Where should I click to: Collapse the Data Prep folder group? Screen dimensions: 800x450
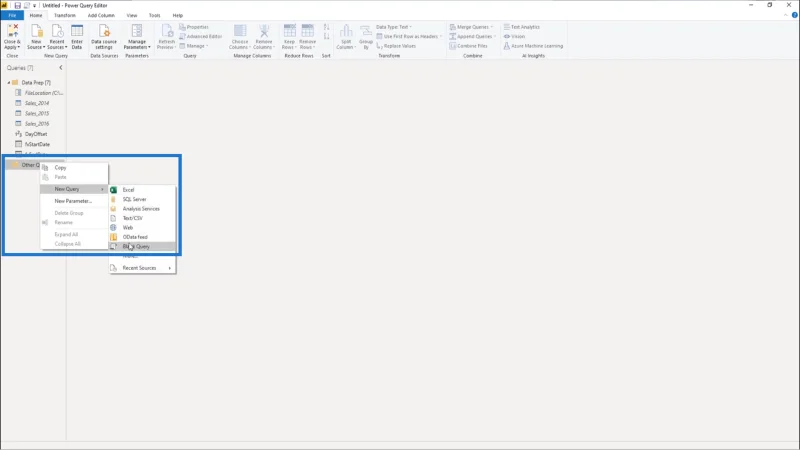click(x=9, y=83)
